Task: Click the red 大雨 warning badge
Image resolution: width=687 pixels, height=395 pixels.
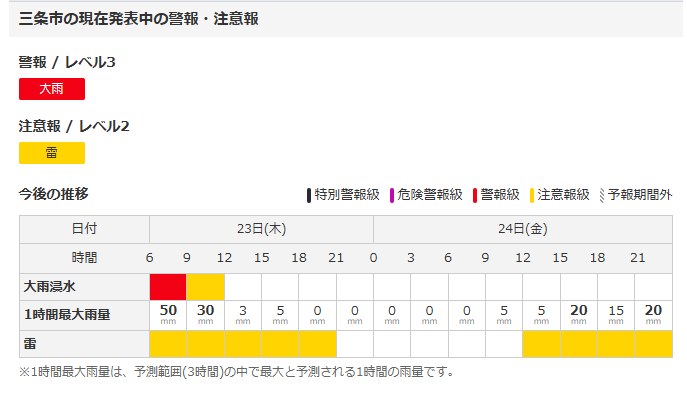Action: (x=52, y=89)
